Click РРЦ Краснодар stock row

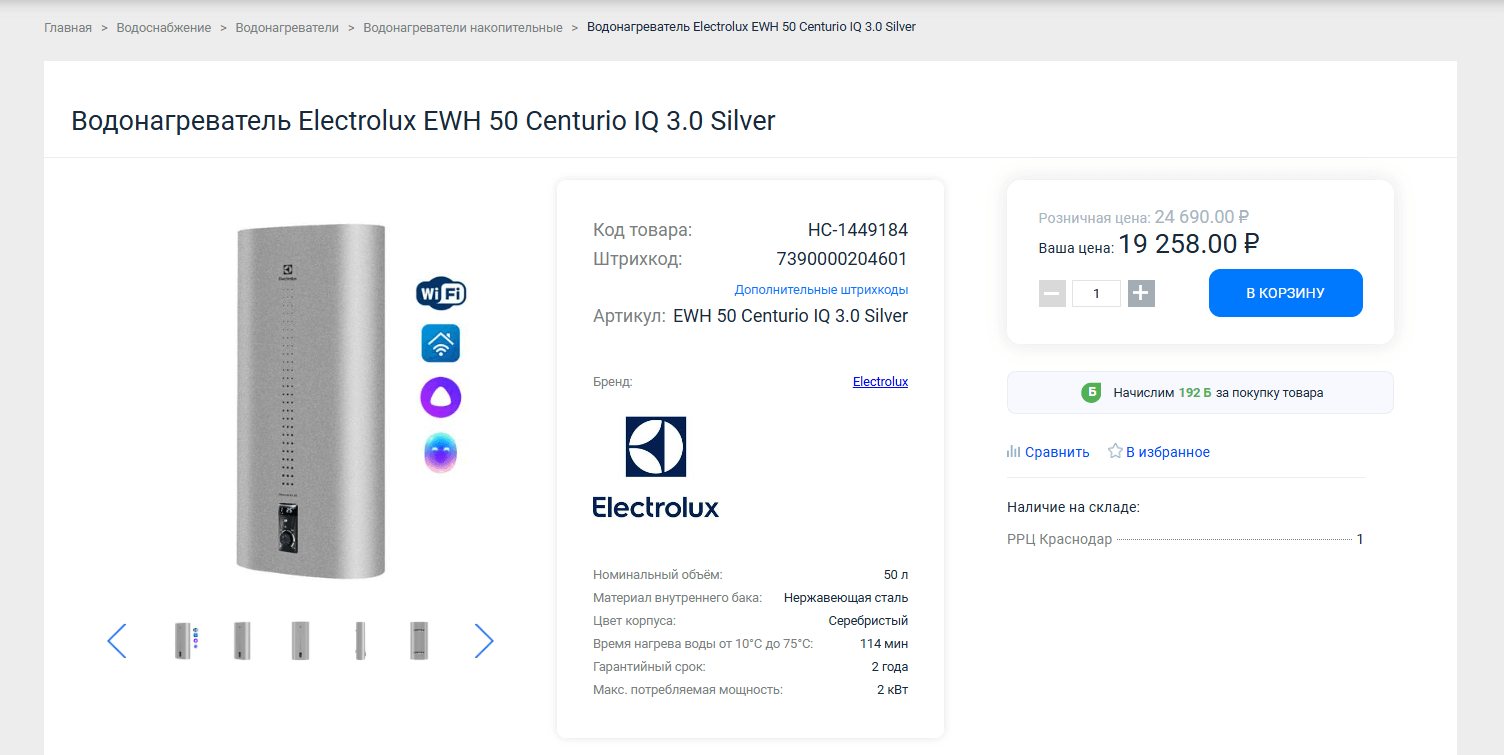tap(1185, 539)
